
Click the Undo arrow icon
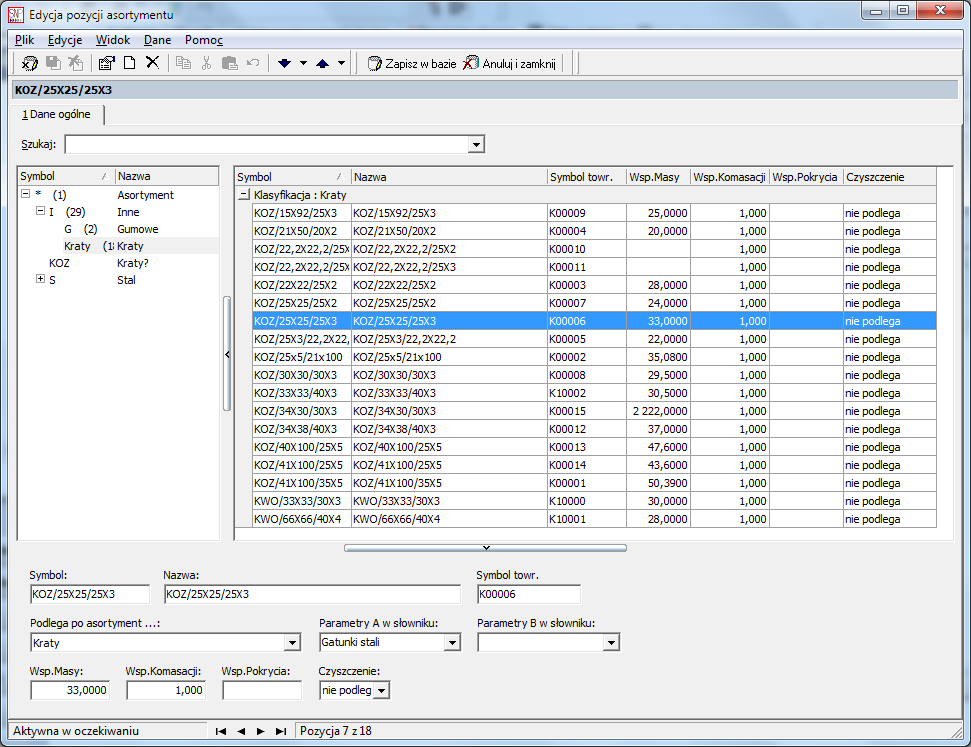tap(253, 63)
